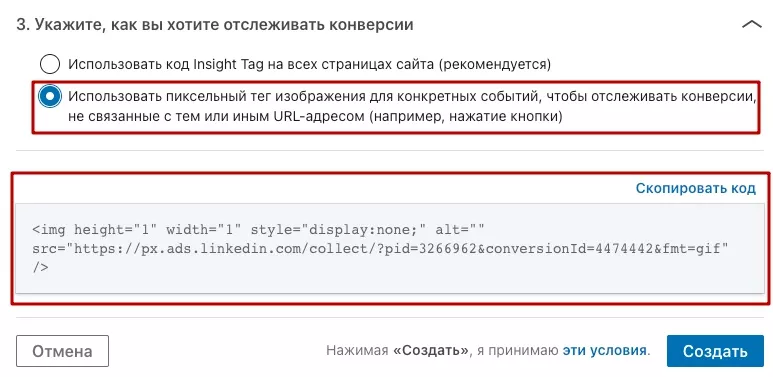This screenshot has width=773, height=377.
Task: Click the 'conversionId=4474442' part of code
Action: pos(566,249)
